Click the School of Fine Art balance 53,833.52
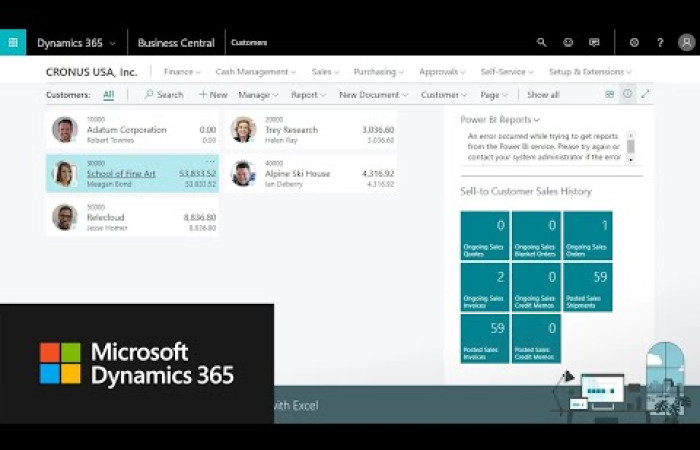Image resolution: width=700 pixels, height=450 pixels. pos(197,173)
